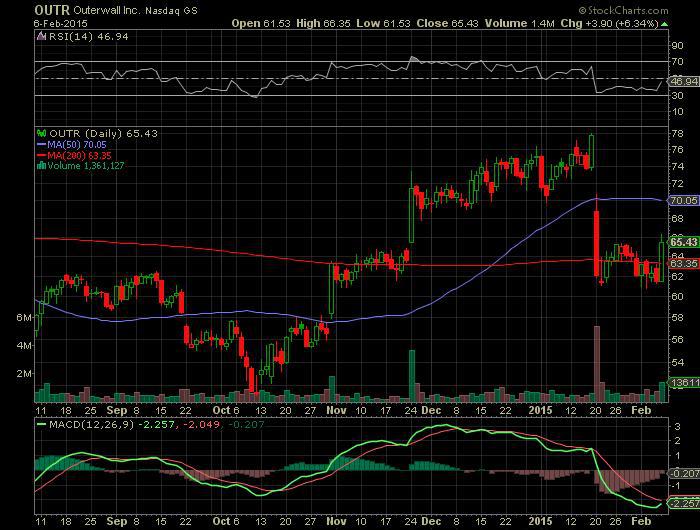Click the RSI(14) legend icon
The image size is (700, 530).
[x=42, y=36]
